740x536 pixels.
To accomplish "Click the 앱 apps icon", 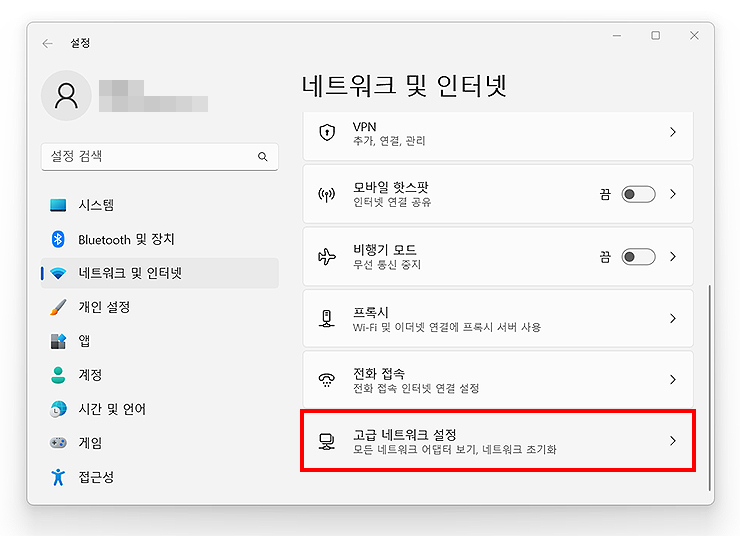I will pyautogui.click(x=58, y=341).
